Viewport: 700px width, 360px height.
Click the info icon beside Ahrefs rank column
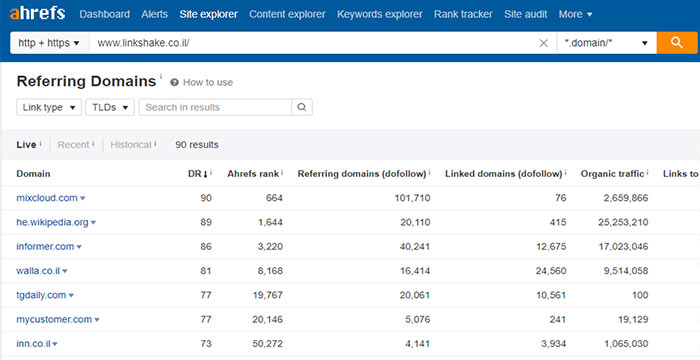pos(282,172)
